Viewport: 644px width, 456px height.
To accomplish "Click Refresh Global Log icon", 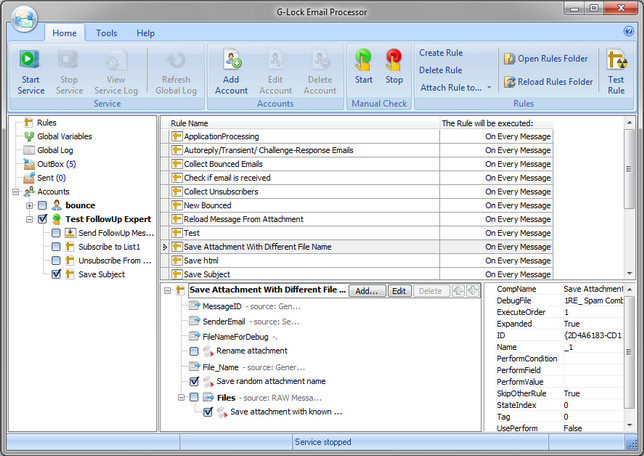I will (176, 60).
